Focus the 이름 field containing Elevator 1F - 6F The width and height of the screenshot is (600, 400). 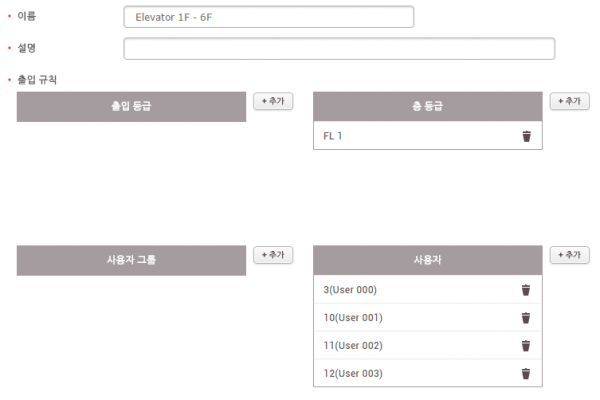click(x=268, y=18)
